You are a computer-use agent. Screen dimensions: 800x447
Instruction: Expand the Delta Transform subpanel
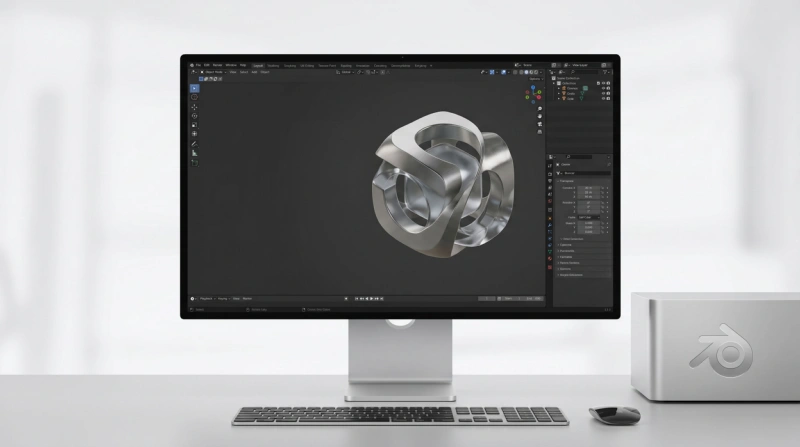pyautogui.click(x=572, y=239)
